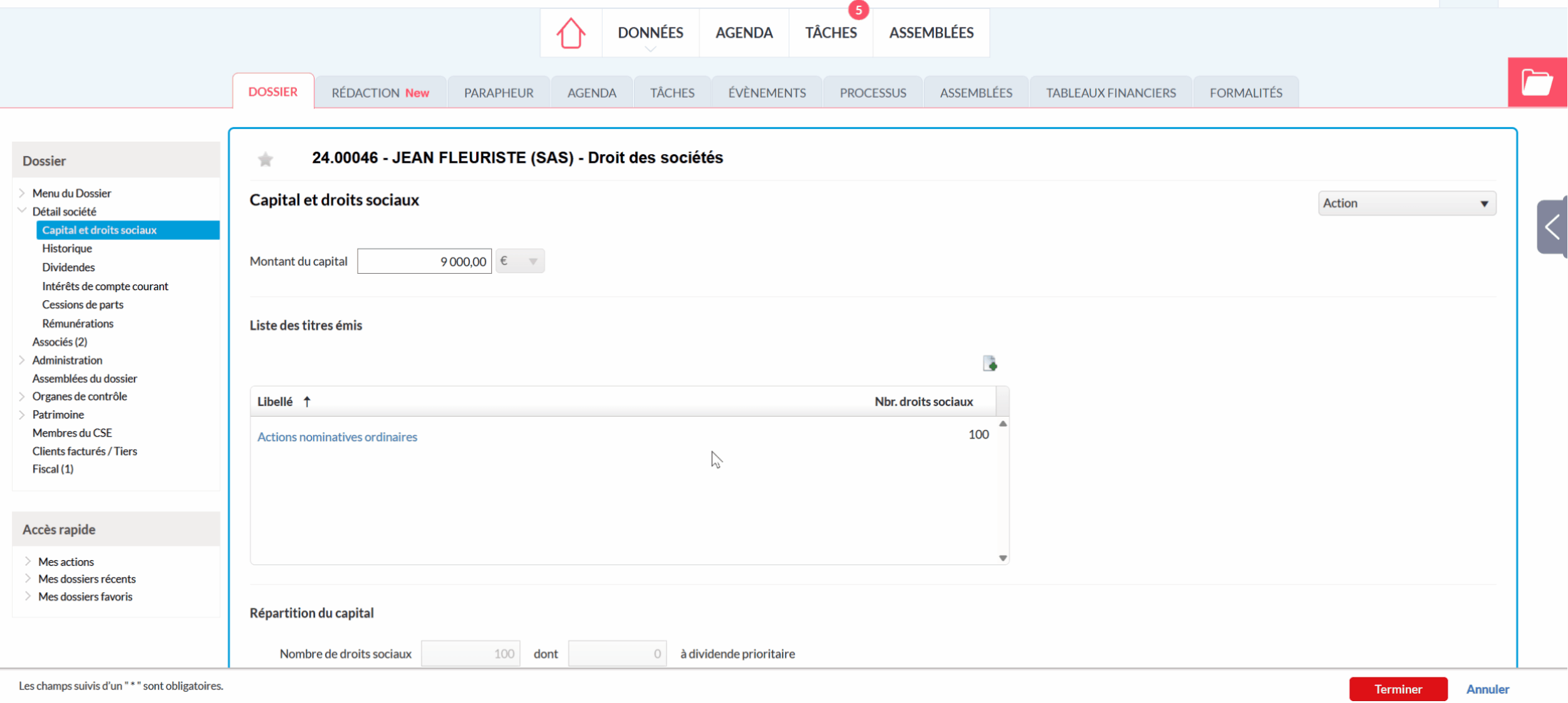
Task: Open the tasks notification badge showing 5
Action: (858, 10)
